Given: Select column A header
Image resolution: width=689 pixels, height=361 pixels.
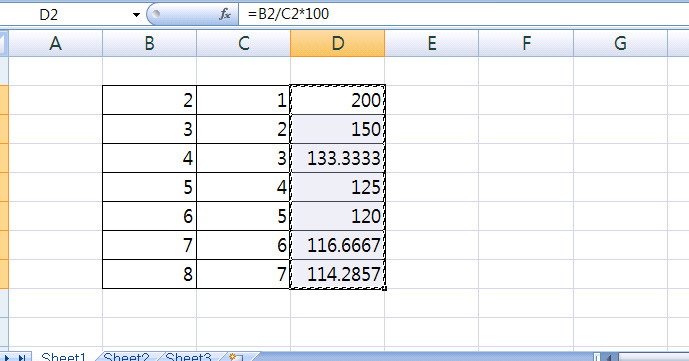Looking at the screenshot, I should pyautogui.click(x=55, y=43).
